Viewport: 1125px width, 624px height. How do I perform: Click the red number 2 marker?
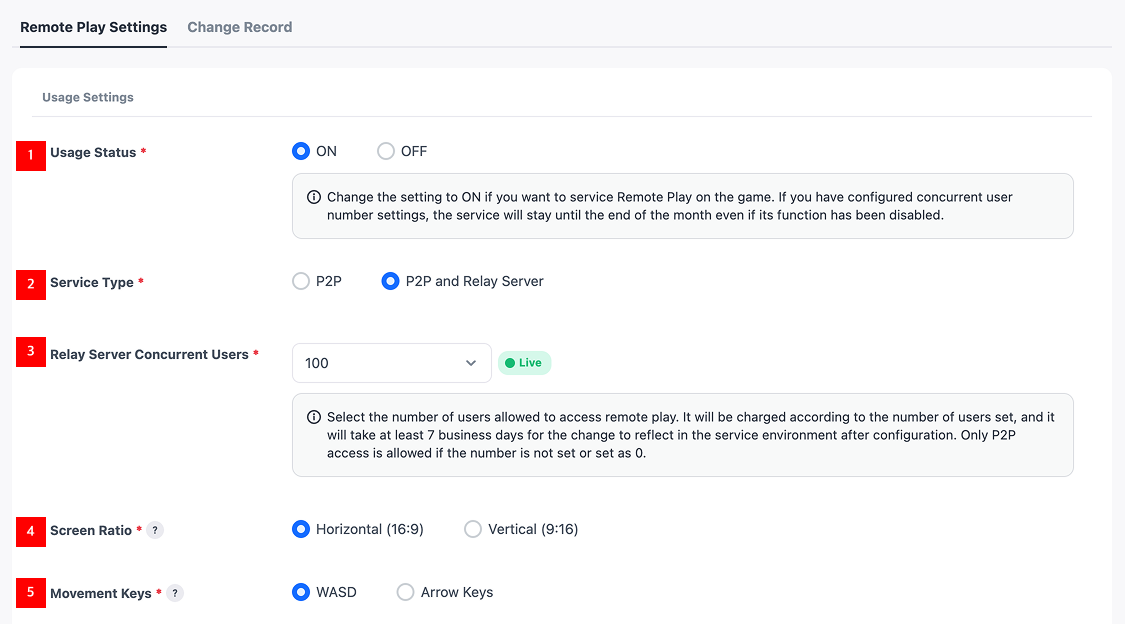coord(31,284)
